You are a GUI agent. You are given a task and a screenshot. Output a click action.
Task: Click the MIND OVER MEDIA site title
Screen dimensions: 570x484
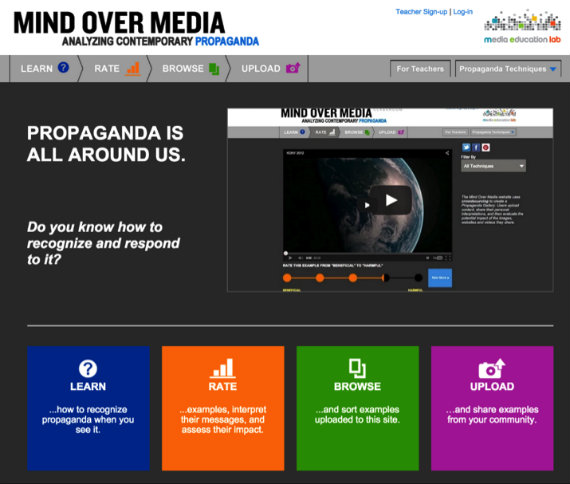119,23
